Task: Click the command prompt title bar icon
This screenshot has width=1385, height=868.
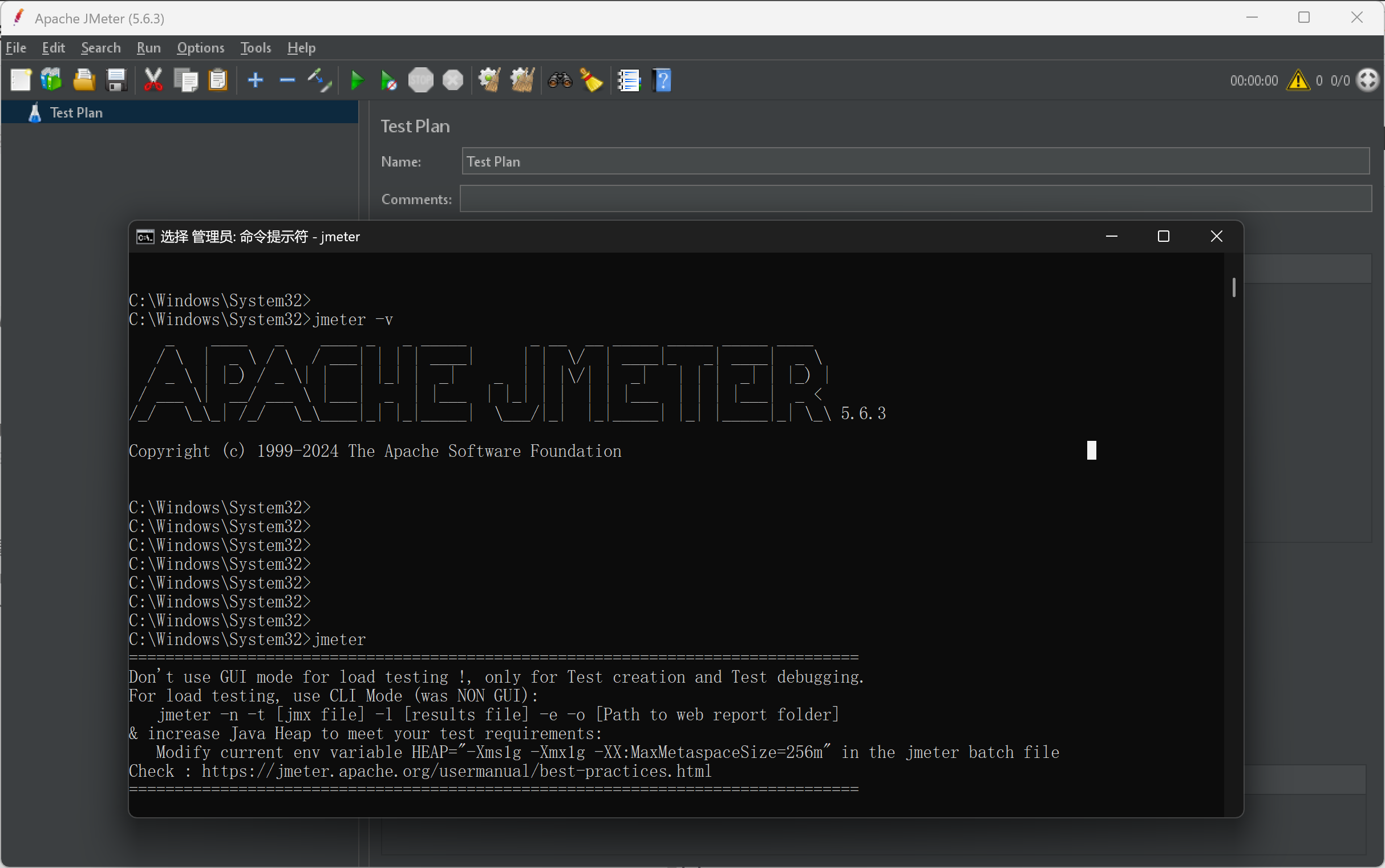Action: coord(145,237)
